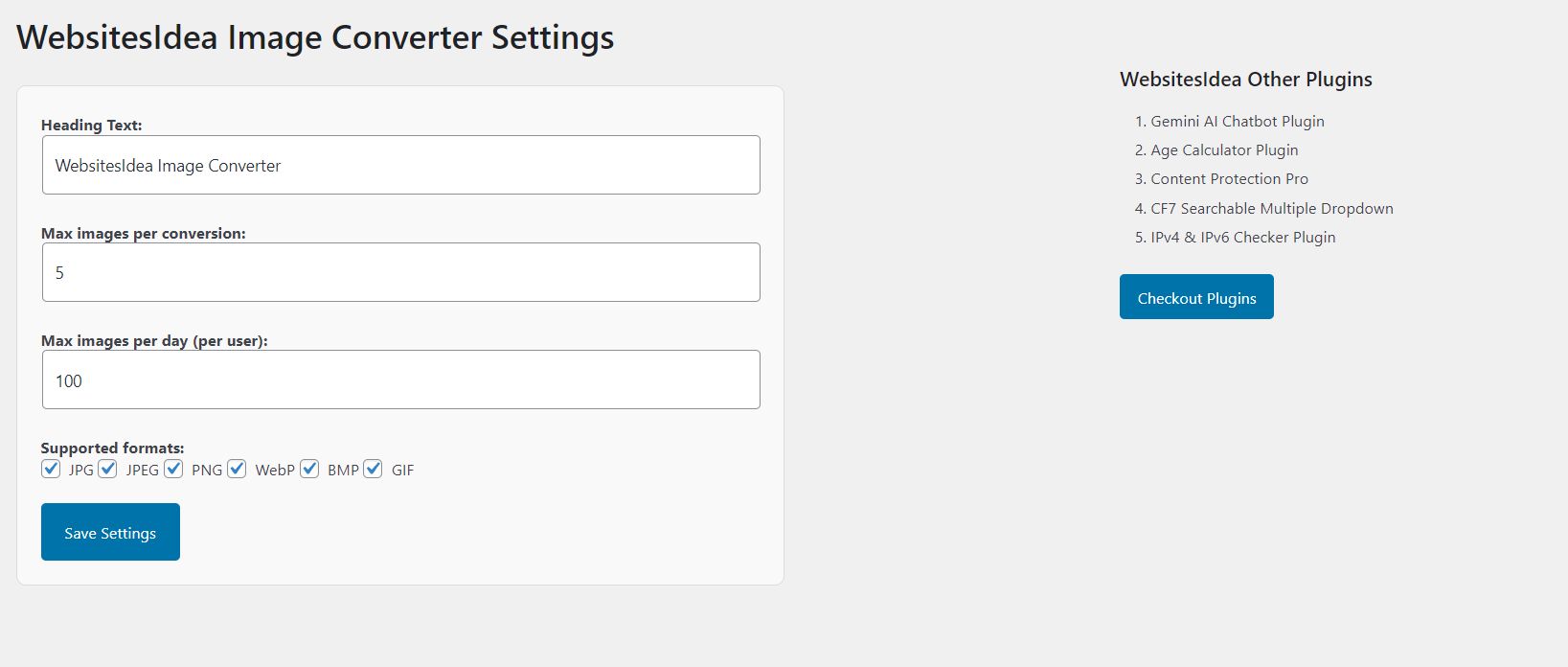
Task: Visit the Content Protection Pro link
Action: [1229, 179]
